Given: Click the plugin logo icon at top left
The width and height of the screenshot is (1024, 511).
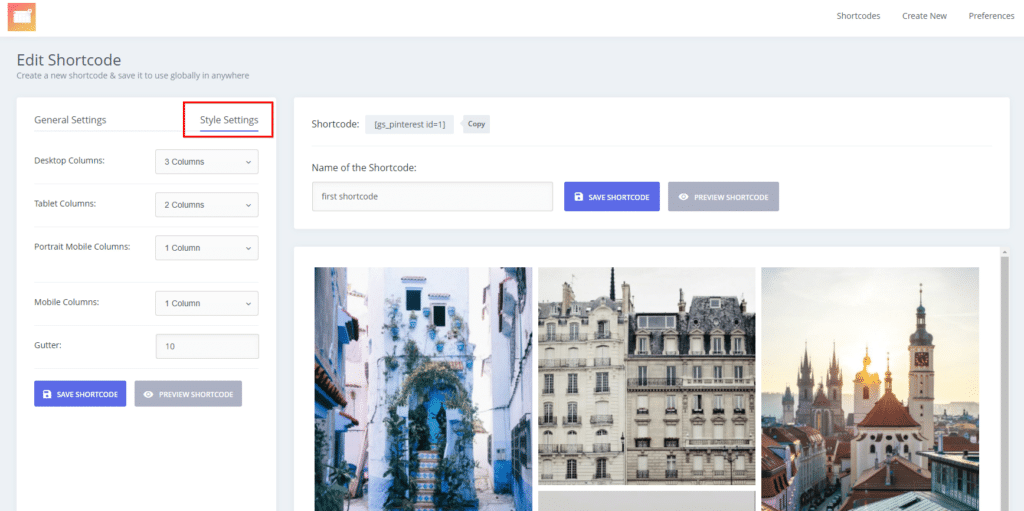Looking at the screenshot, I should pos(22,16).
